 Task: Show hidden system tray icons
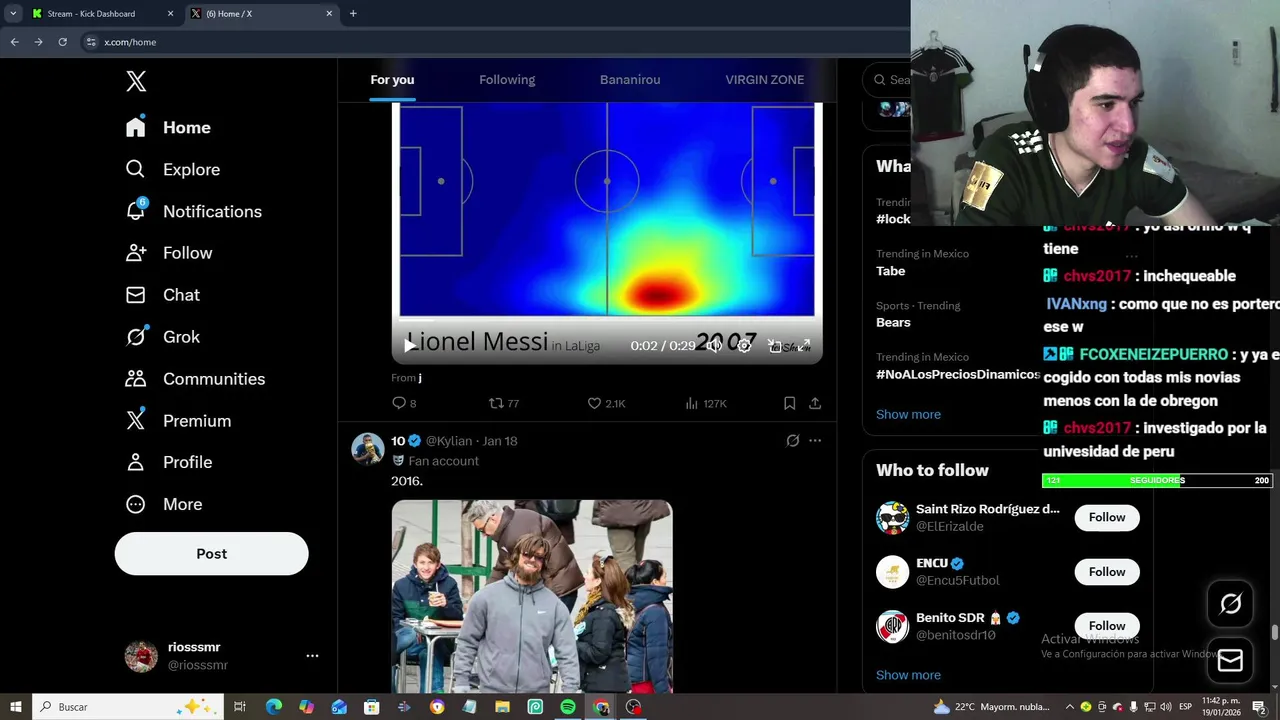click(x=1070, y=707)
